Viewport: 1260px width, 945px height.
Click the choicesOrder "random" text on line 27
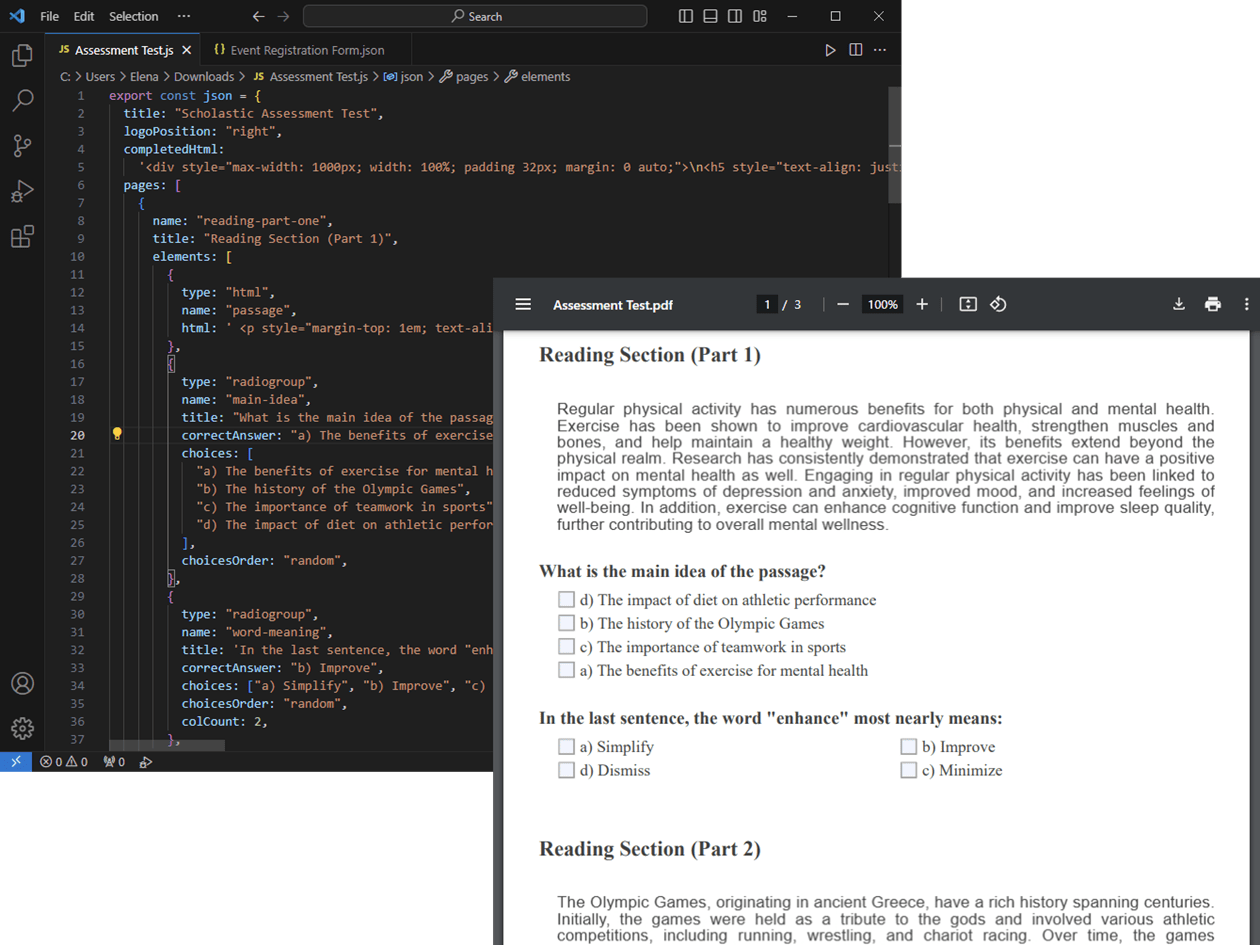click(x=264, y=561)
